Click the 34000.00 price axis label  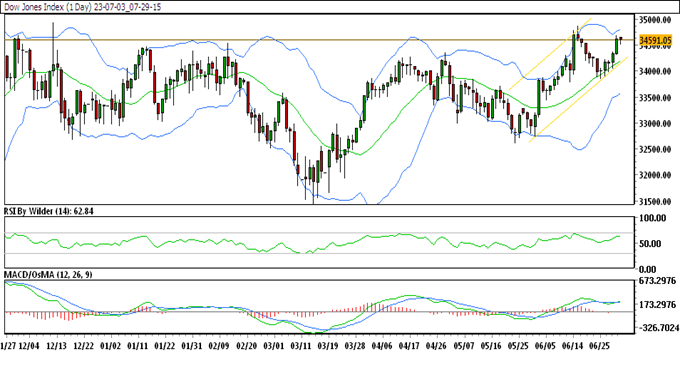[655, 71]
